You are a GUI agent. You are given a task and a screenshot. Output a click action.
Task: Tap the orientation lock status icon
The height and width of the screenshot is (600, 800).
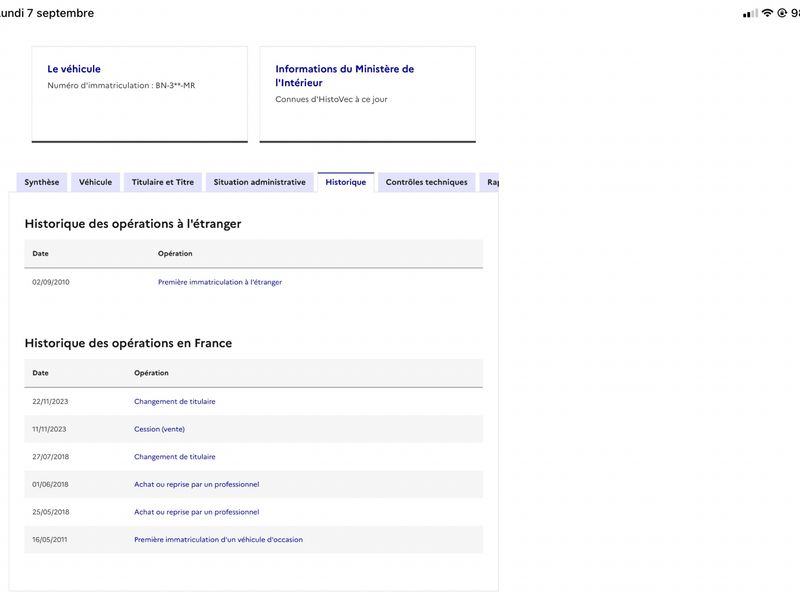[782, 13]
